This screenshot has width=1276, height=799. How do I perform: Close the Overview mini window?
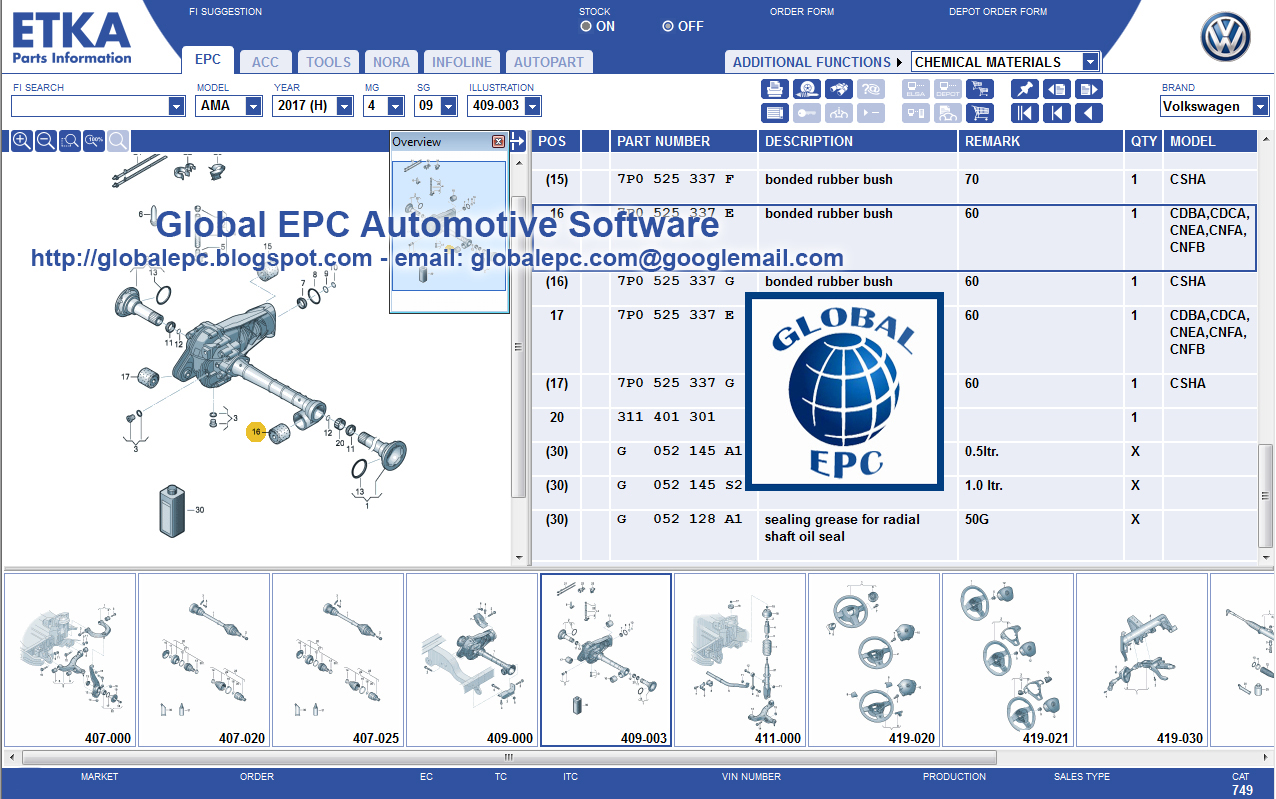click(x=498, y=142)
